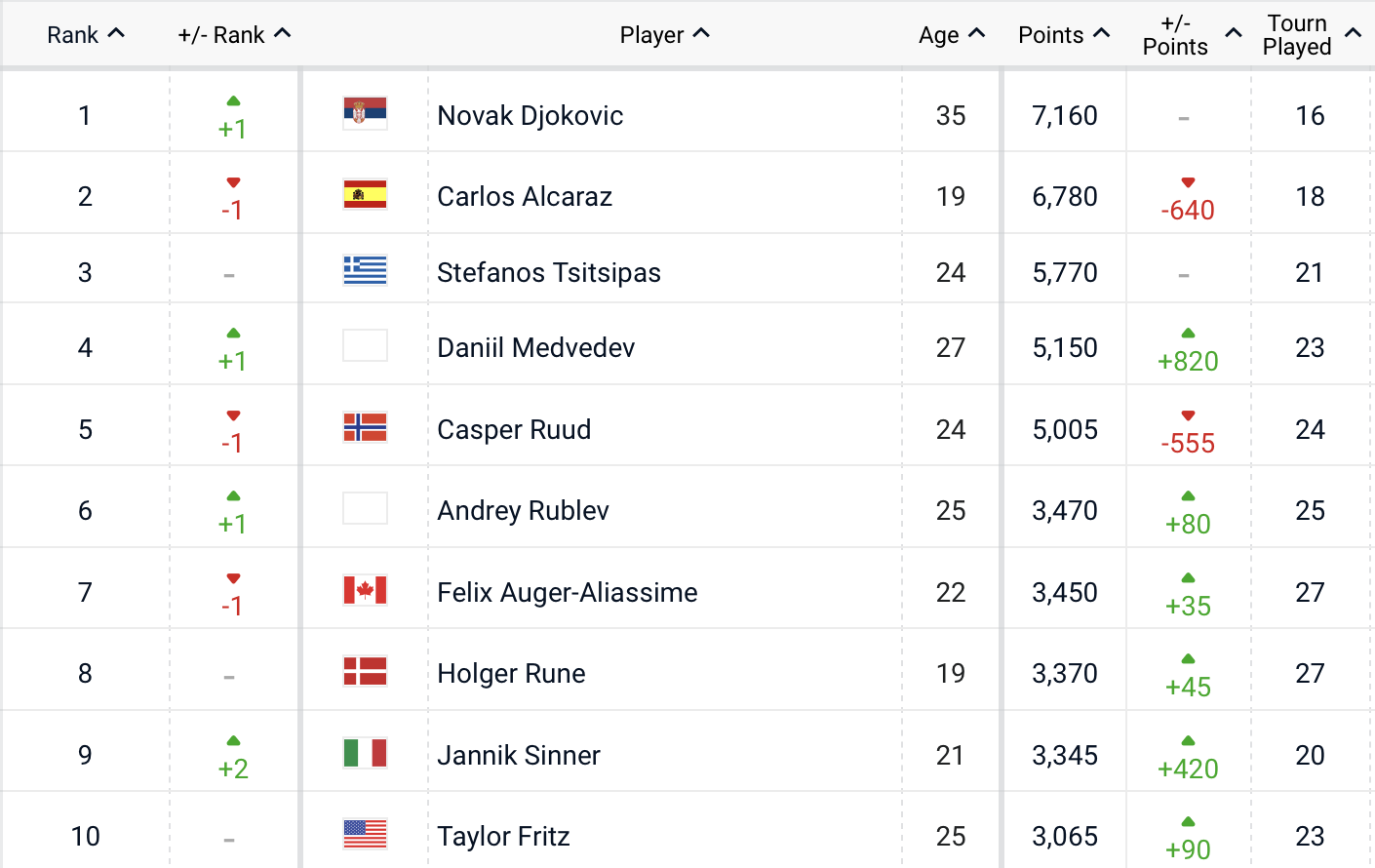Sort by the +/- Rank column header
The width and height of the screenshot is (1375, 868).
coord(234,35)
